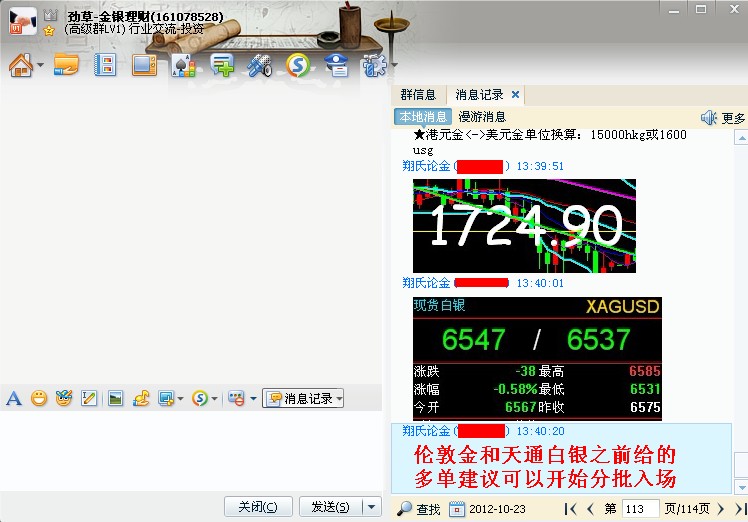Click the message history vertical scrollbar
Image resolution: width=748 pixels, height=522 pixels.
(x=739, y=300)
